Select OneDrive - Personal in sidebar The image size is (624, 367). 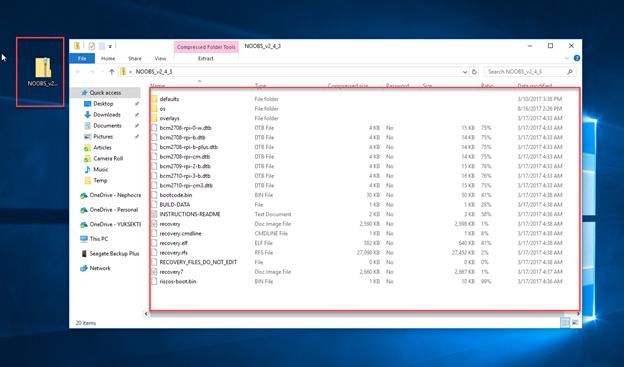(x=113, y=210)
